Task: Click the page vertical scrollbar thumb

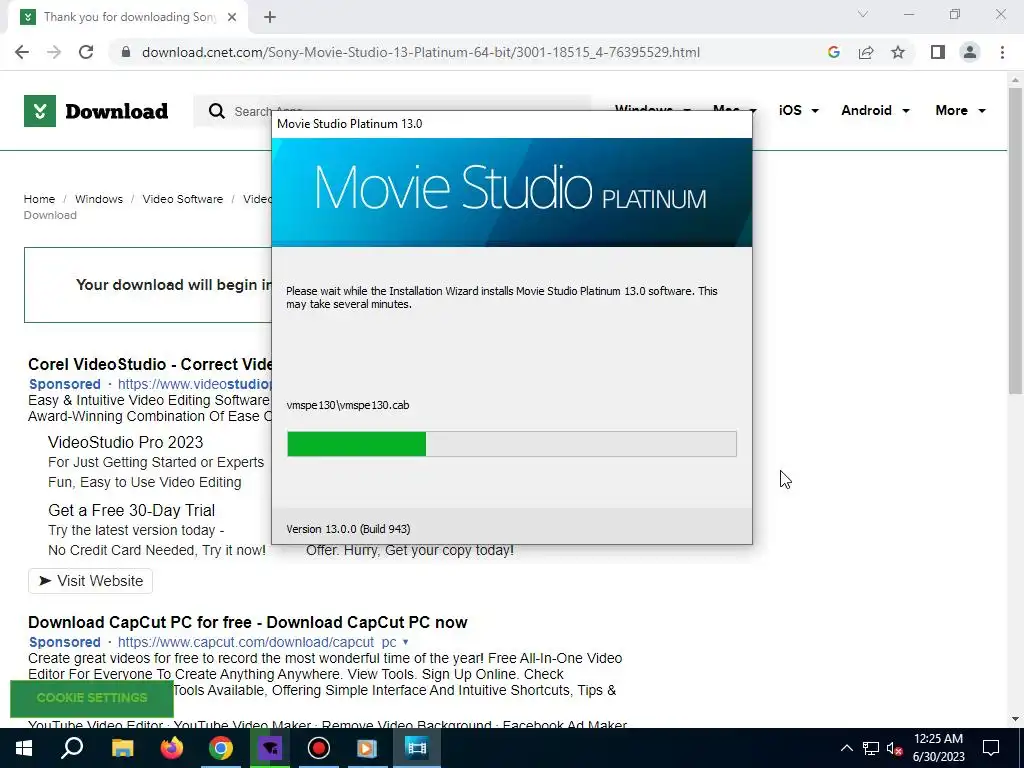Action: [x=1015, y=240]
